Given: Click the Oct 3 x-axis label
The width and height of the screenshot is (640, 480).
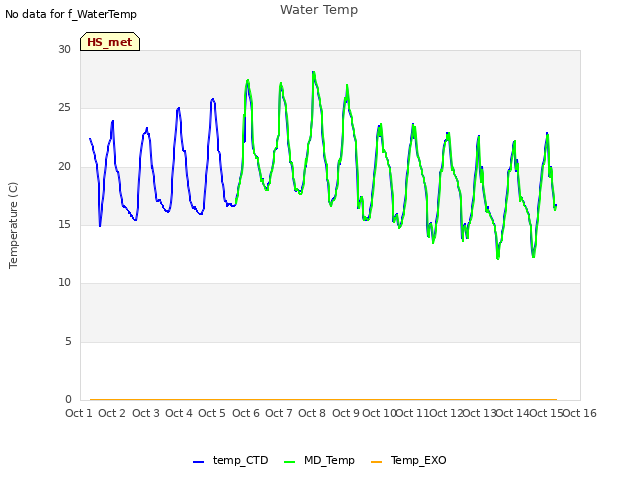Looking at the screenshot, I should [x=146, y=413].
